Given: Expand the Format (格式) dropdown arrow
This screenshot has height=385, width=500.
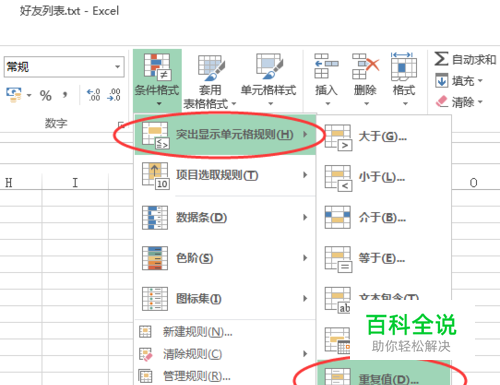Looking at the screenshot, I should tap(405, 104).
